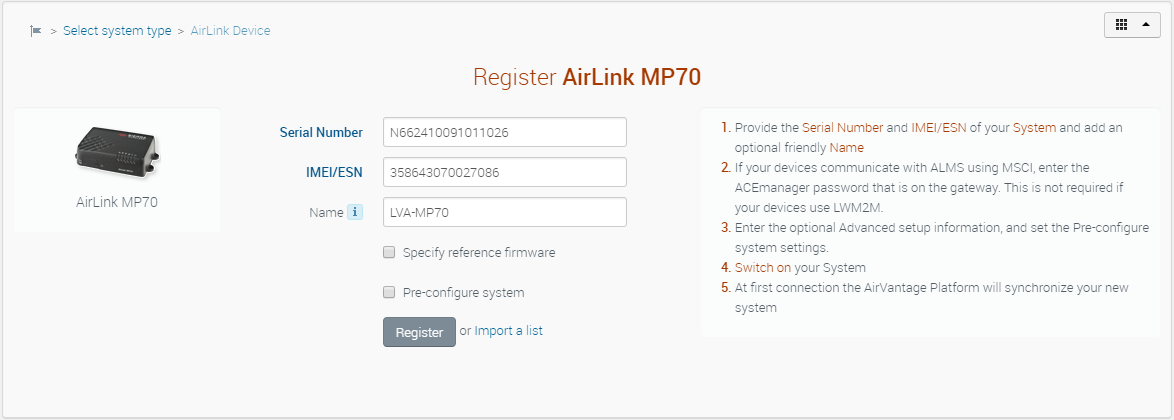Expand the caret arrow beside the grid icon
The image size is (1174, 420).
[x=1145, y=25]
